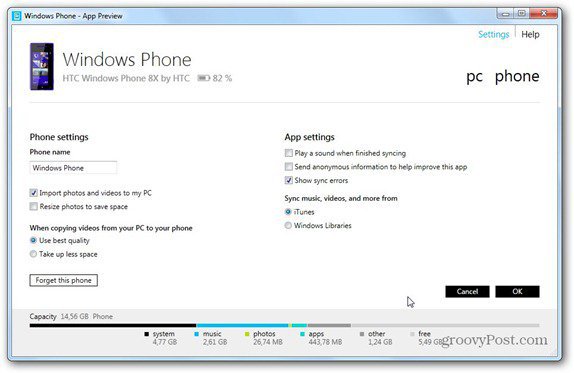
Task: Click the '14,56 GB' capacity value
Action: tap(75, 317)
